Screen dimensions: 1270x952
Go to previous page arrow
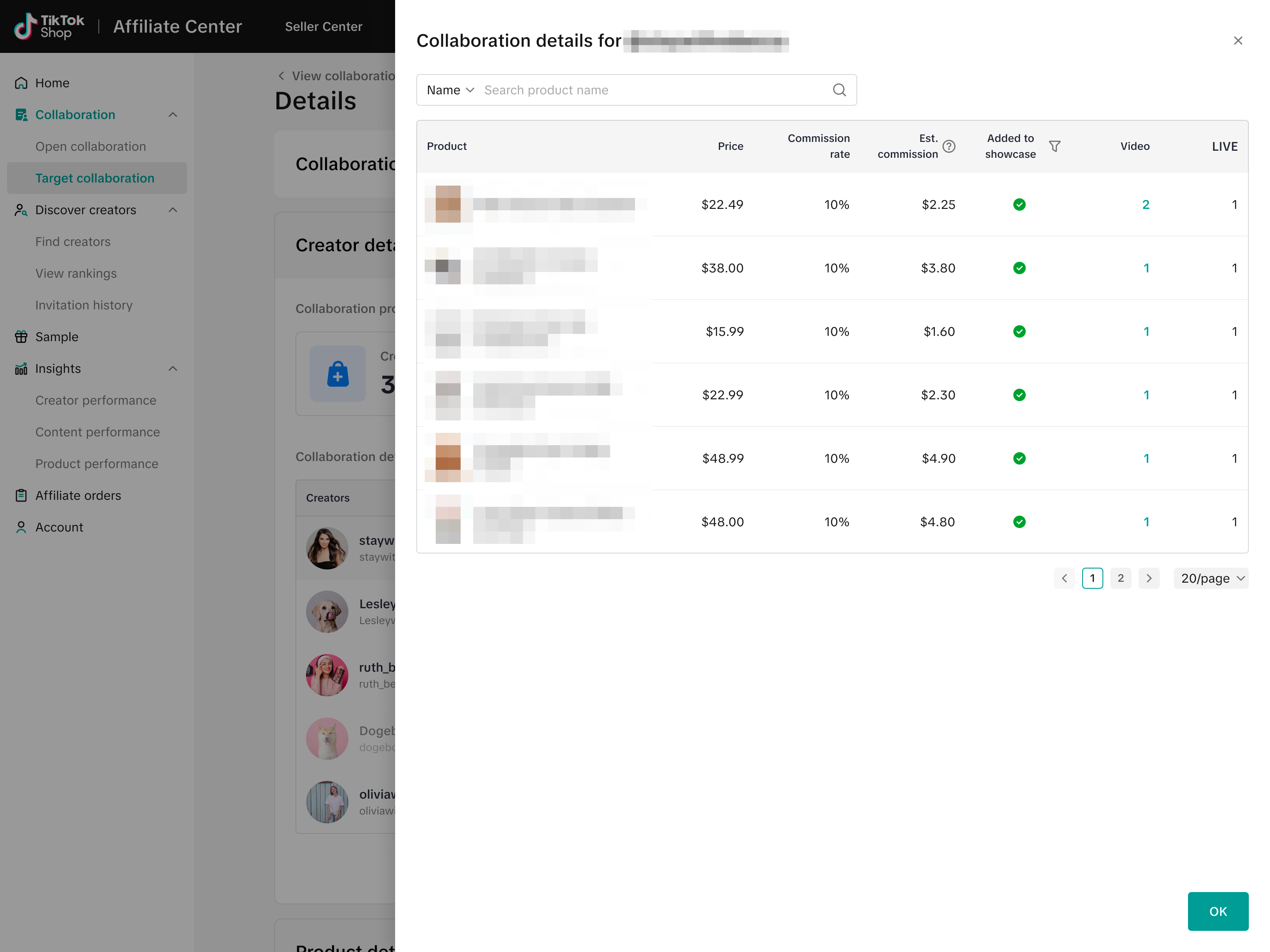tap(1064, 578)
